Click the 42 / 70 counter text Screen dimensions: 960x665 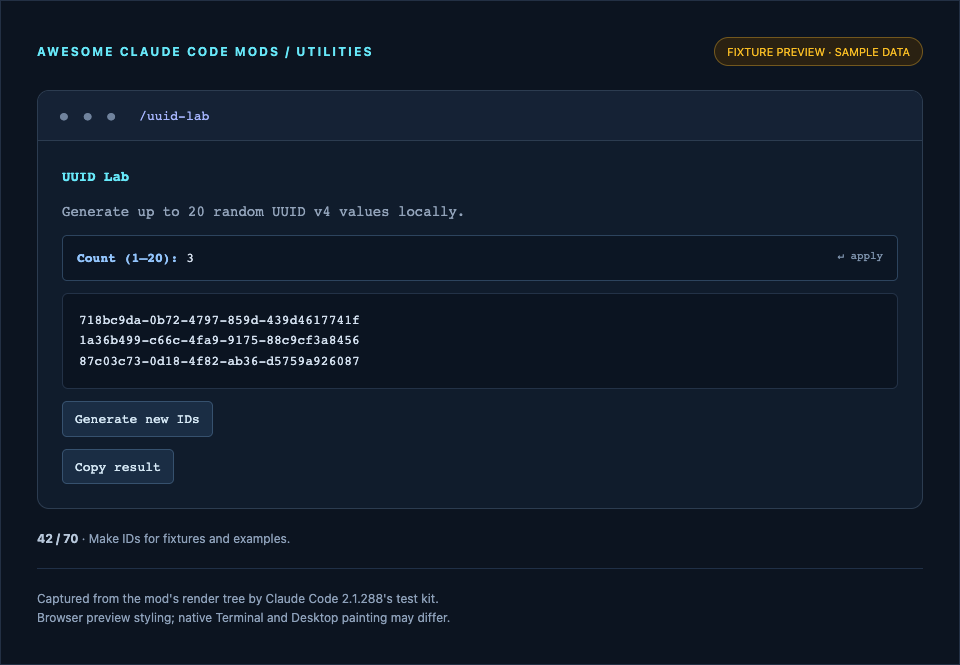tap(58, 538)
